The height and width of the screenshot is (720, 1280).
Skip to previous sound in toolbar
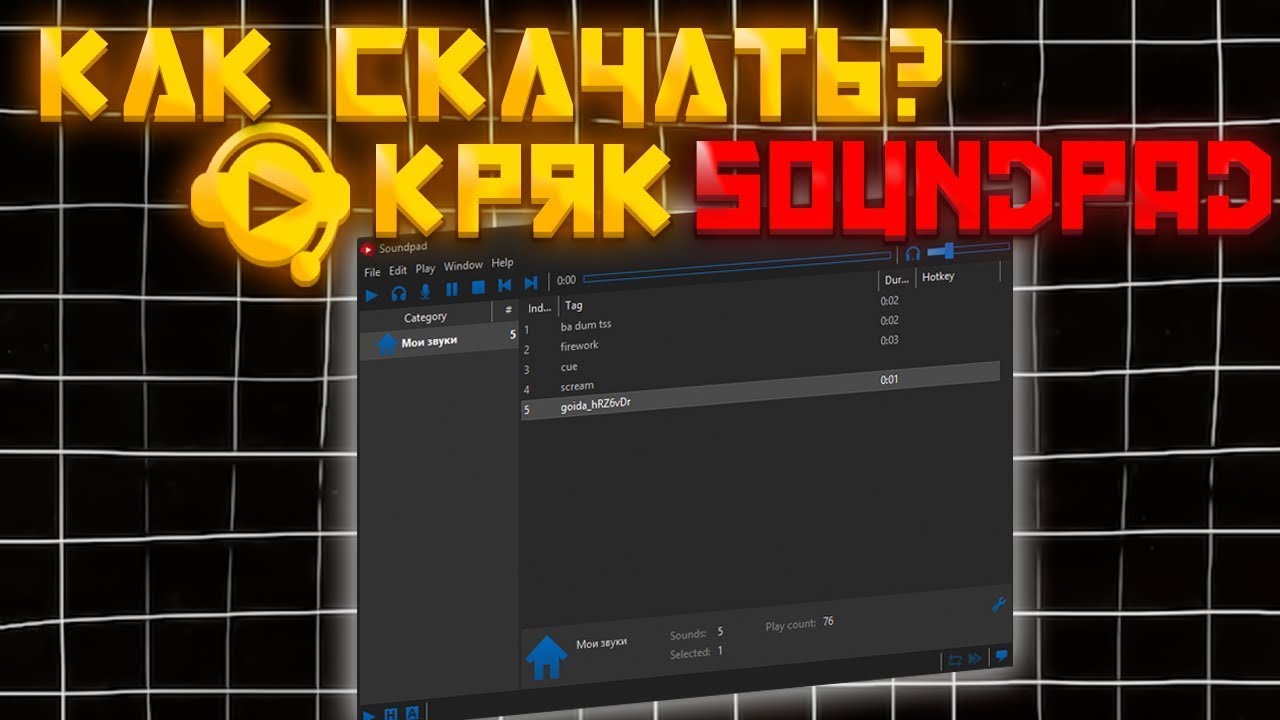(x=505, y=286)
